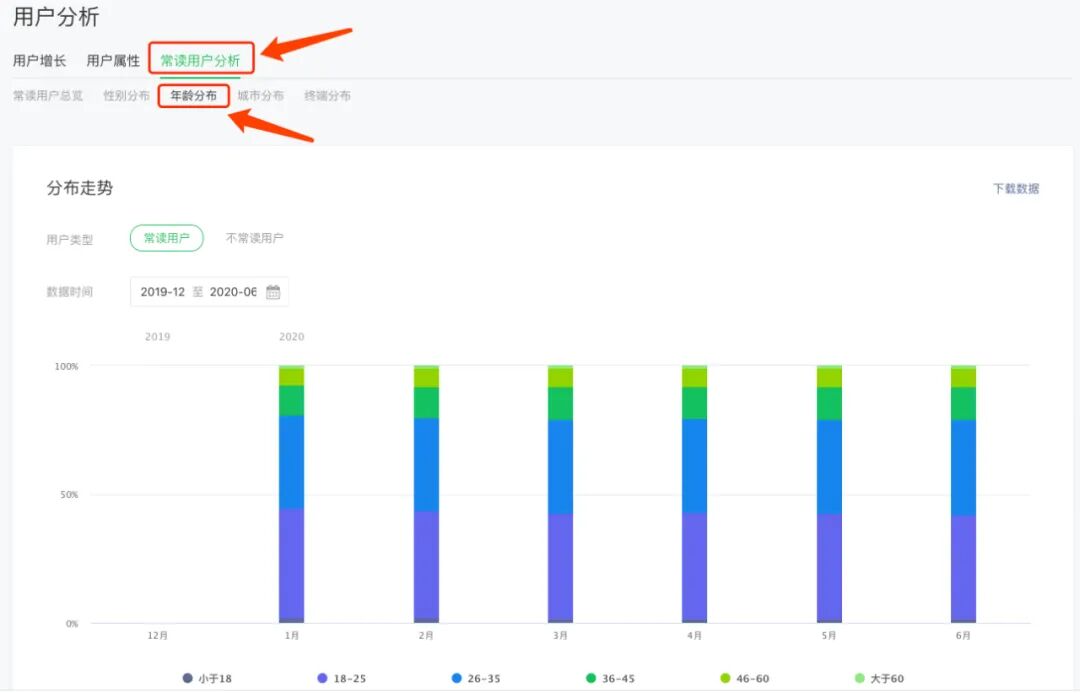The width and height of the screenshot is (1080, 693).
Task: Click the 4月 stacked bar
Action: pos(694,494)
